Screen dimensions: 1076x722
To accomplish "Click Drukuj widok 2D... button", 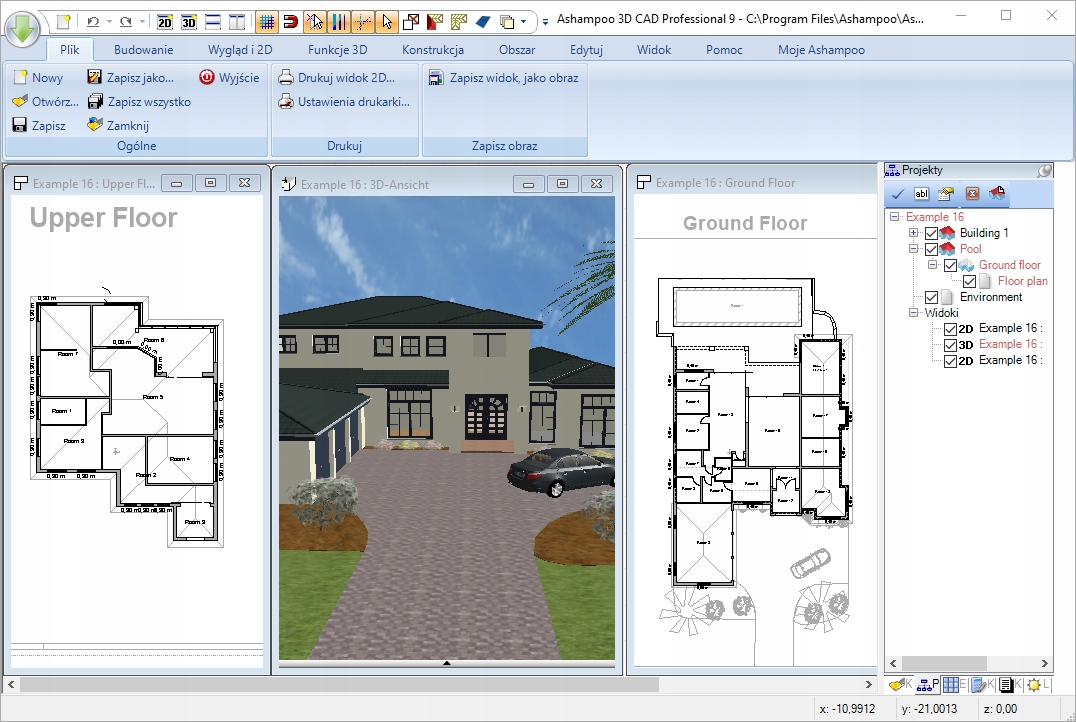I will 336,77.
